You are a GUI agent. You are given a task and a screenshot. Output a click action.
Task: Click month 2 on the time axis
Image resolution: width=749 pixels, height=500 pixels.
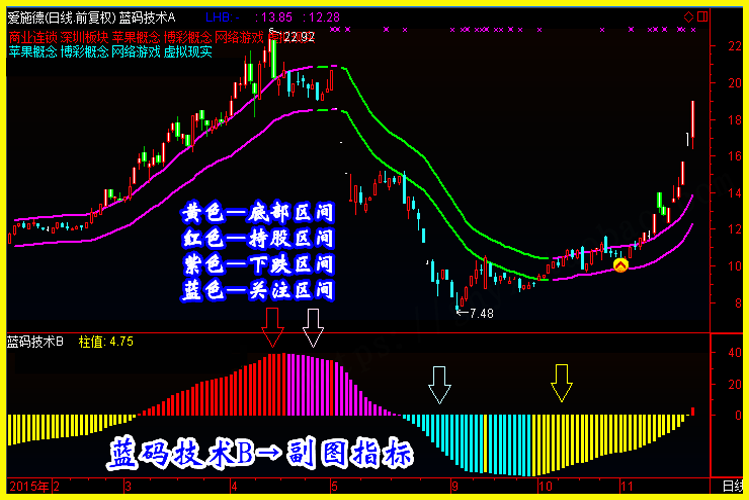(56, 487)
